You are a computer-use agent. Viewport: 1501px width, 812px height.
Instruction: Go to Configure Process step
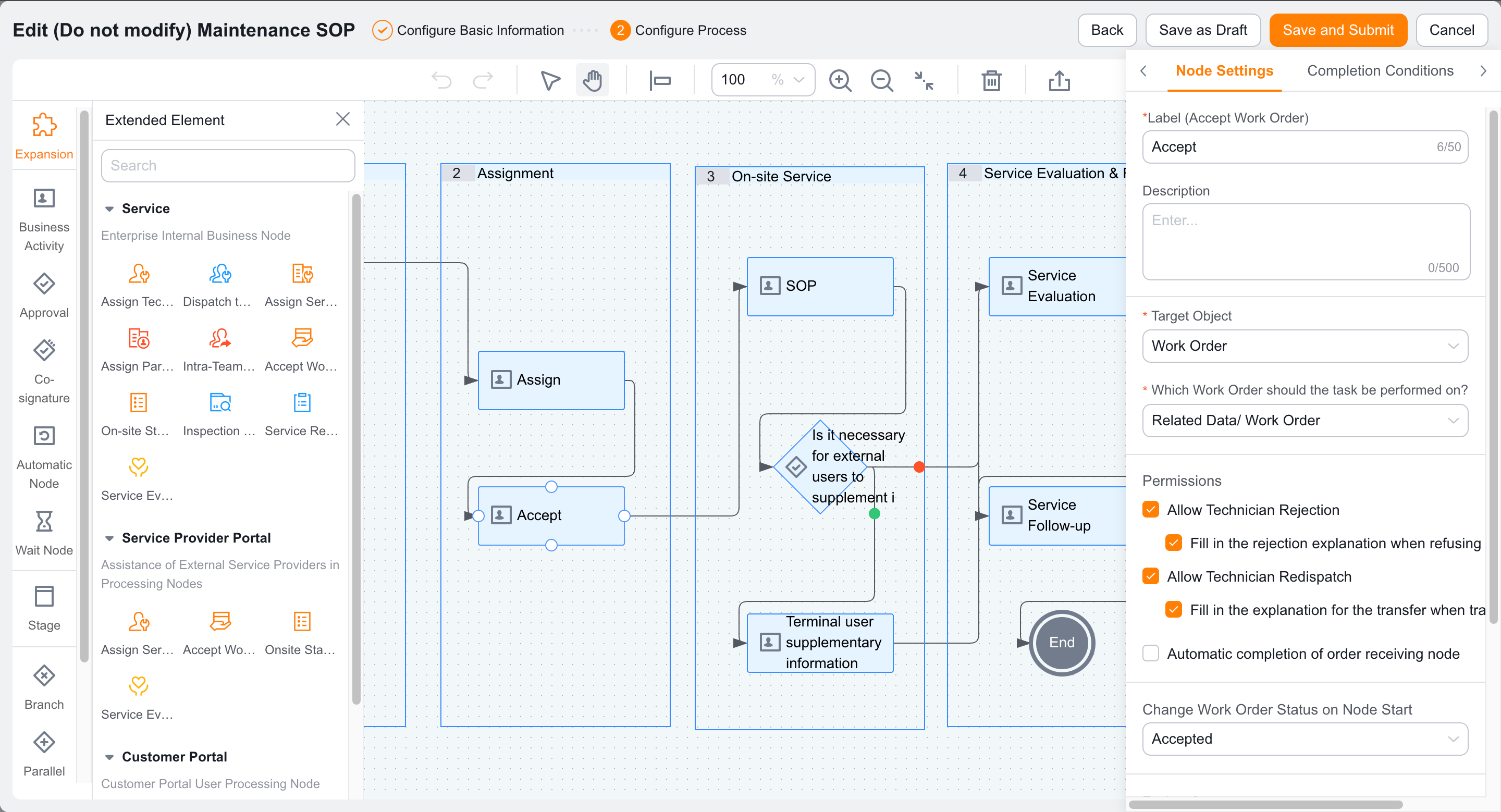678,30
